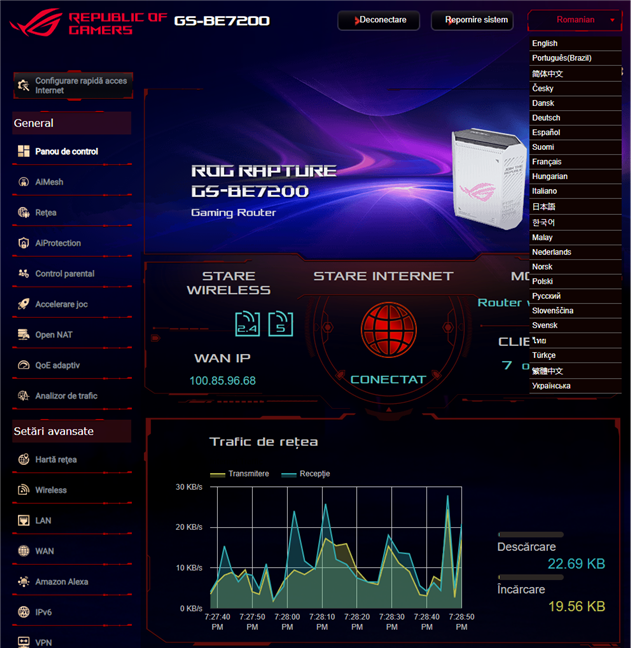Click the 5 GHz wireless band icon

coord(281,324)
